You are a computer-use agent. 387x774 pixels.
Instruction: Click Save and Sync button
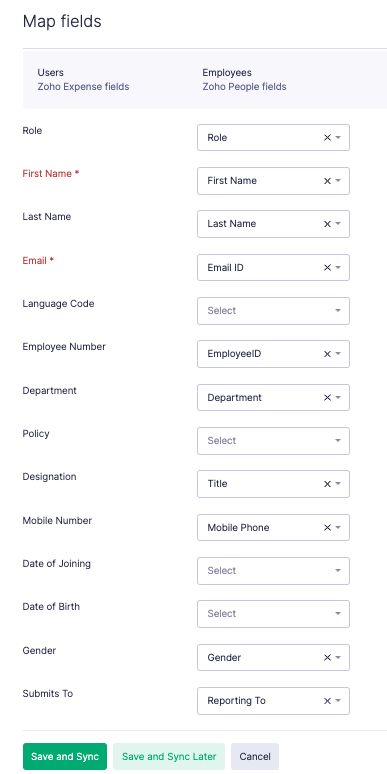point(65,757)
